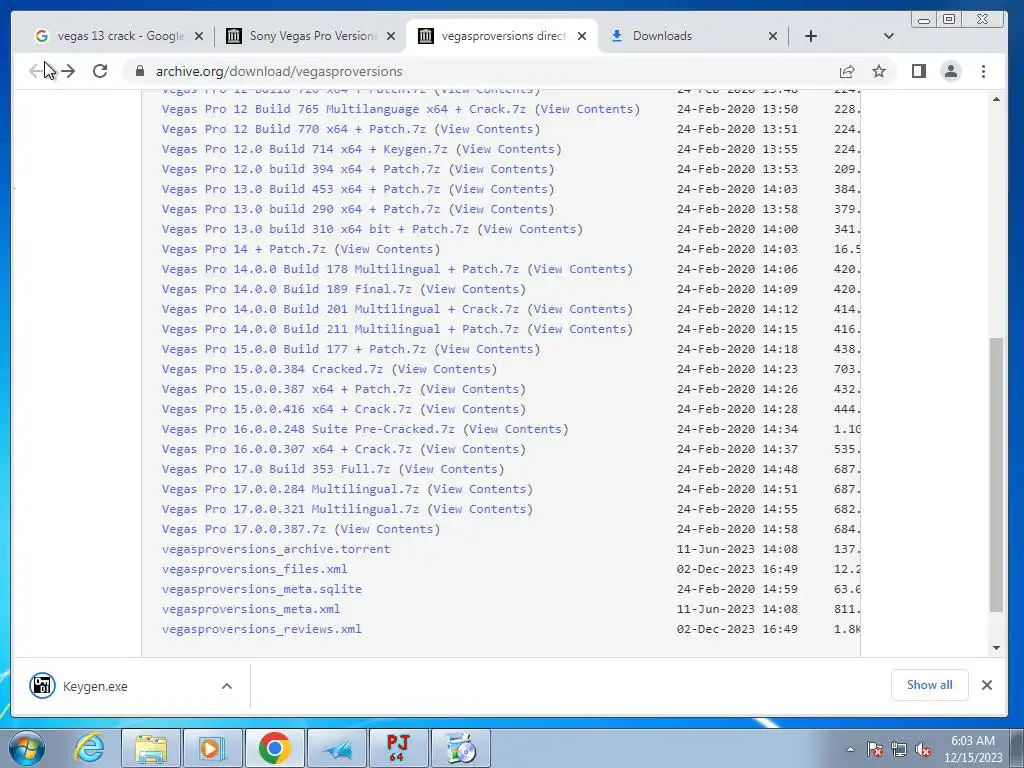Open the disc installer icon in the taskbar

click(x=460, y=748)
